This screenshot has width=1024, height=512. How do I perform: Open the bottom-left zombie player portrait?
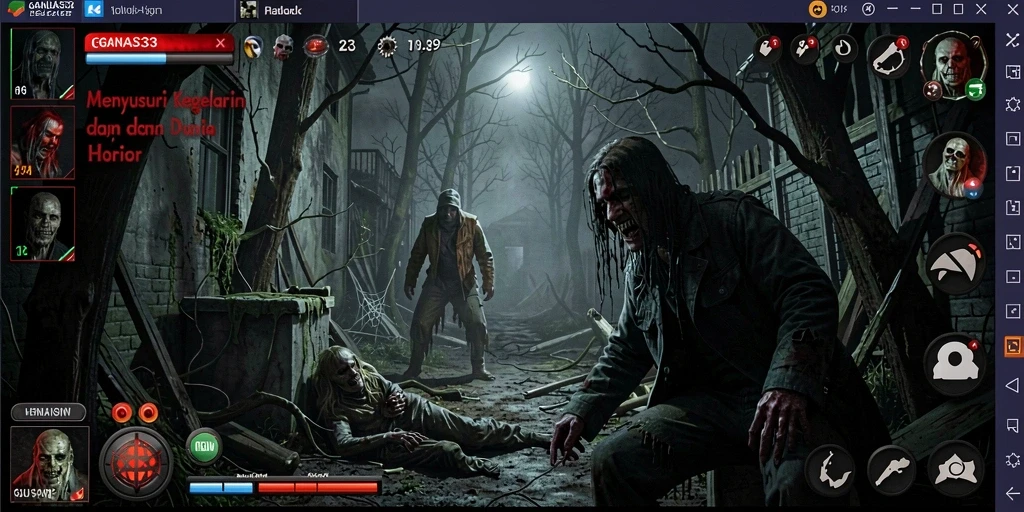(50, 464)
